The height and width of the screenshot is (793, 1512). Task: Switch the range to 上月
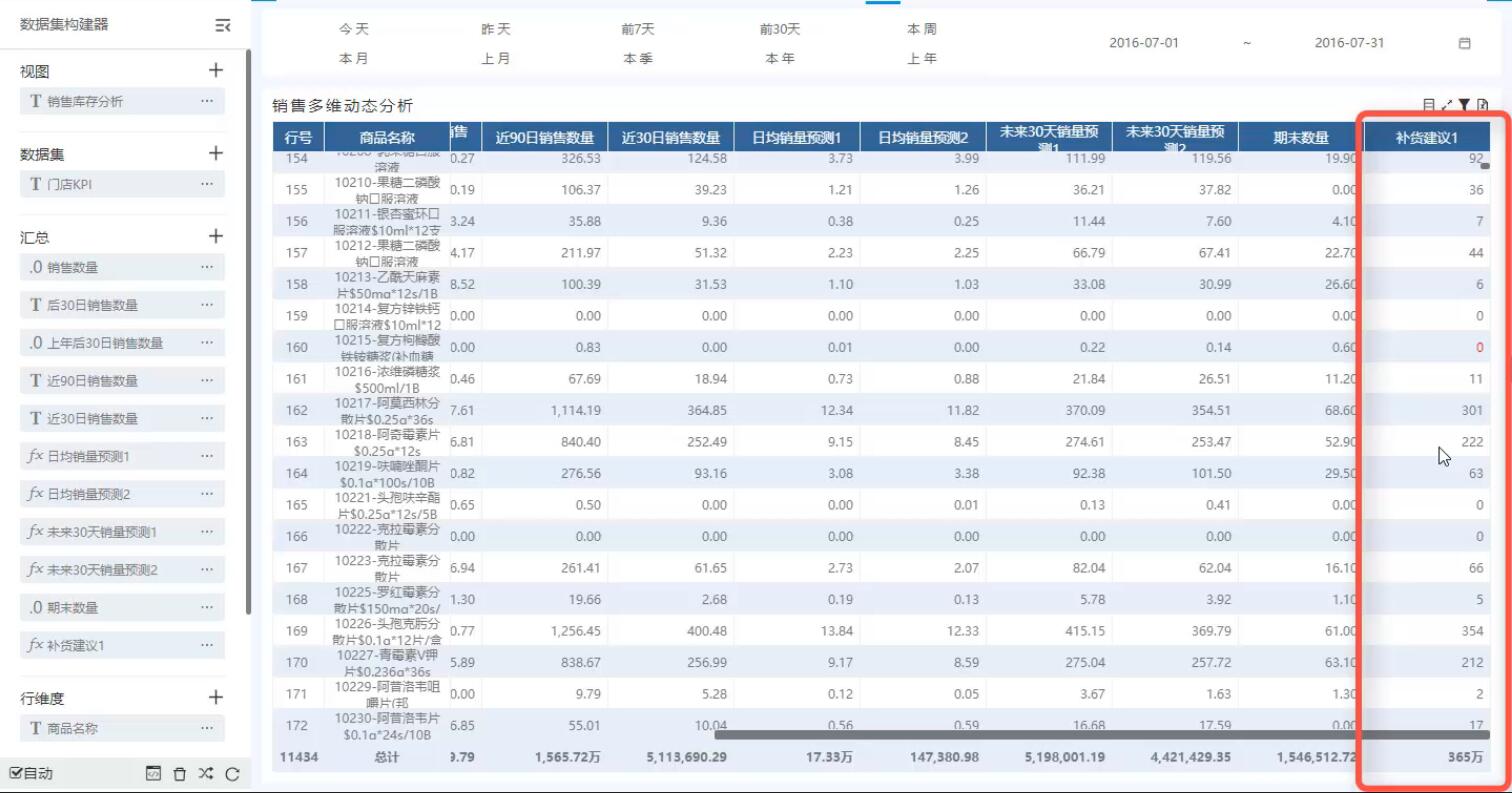point(496,58)
